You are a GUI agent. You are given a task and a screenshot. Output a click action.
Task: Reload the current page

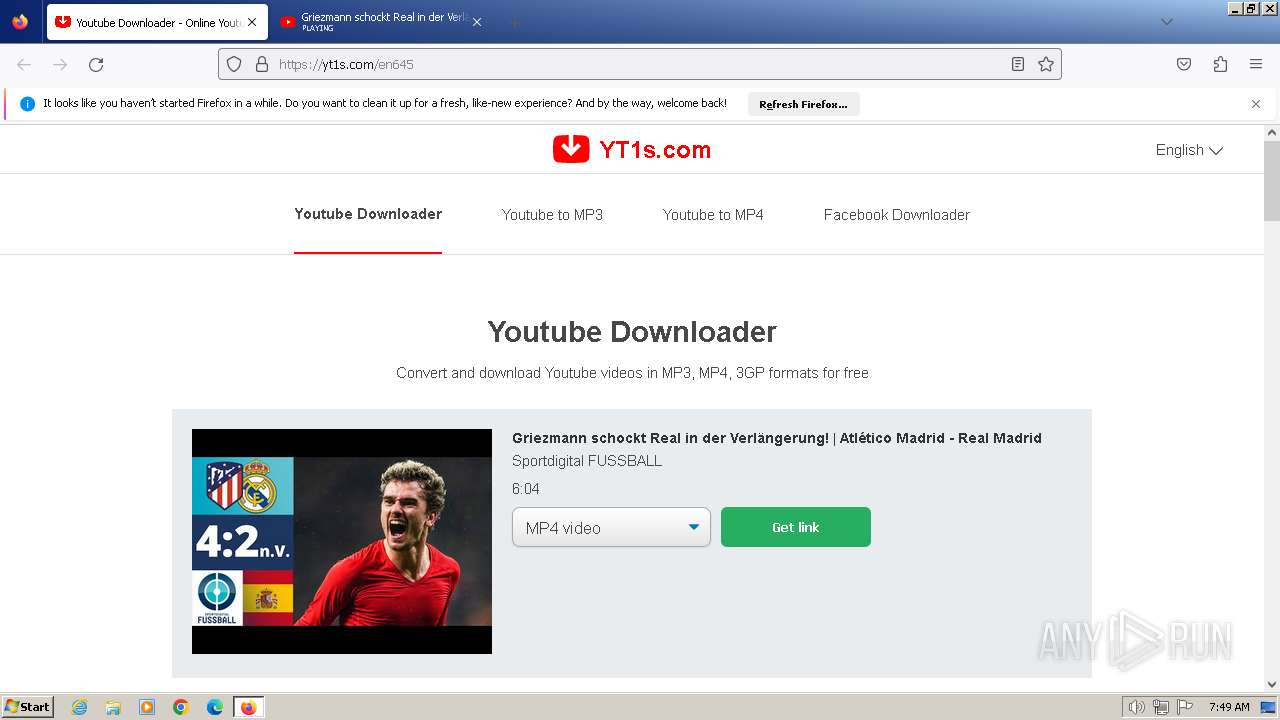point(96,64)
